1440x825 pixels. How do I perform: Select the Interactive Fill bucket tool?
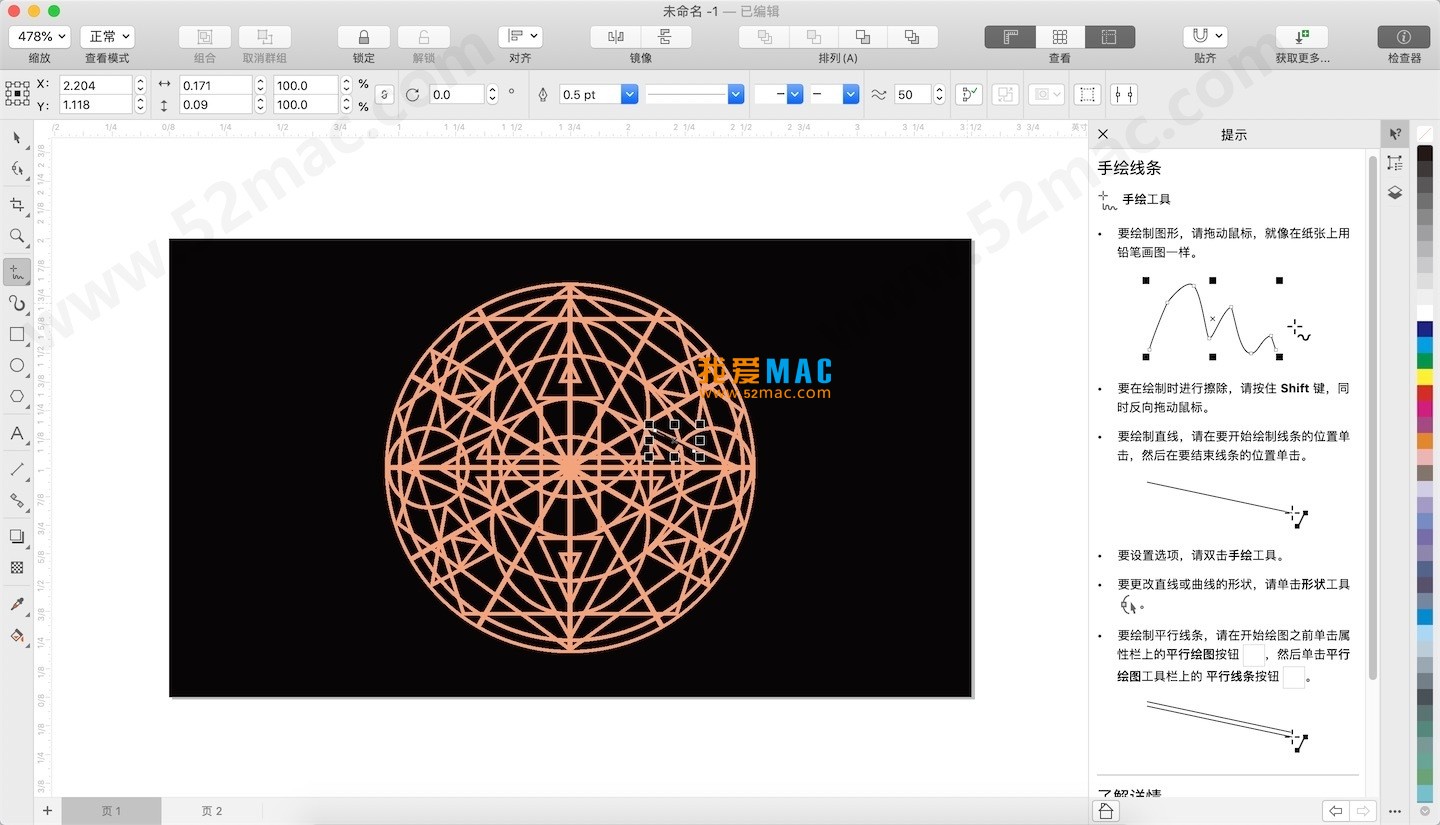tap(17, 635)
